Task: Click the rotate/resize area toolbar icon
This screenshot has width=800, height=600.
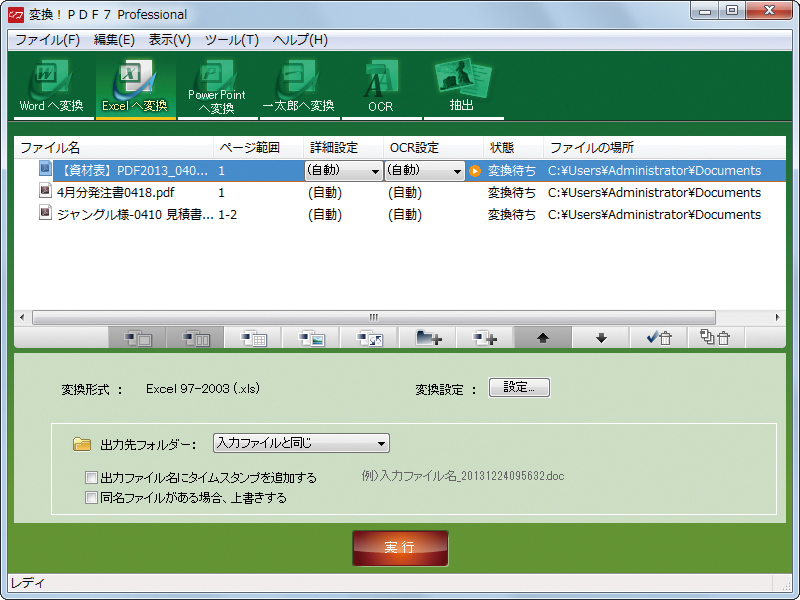Action: tap(369, 338)
